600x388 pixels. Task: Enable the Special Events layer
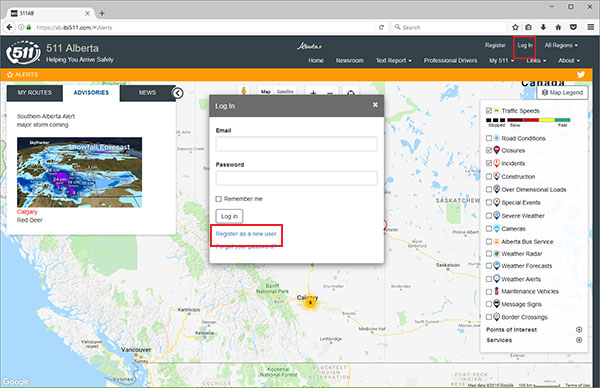(489, 202)
